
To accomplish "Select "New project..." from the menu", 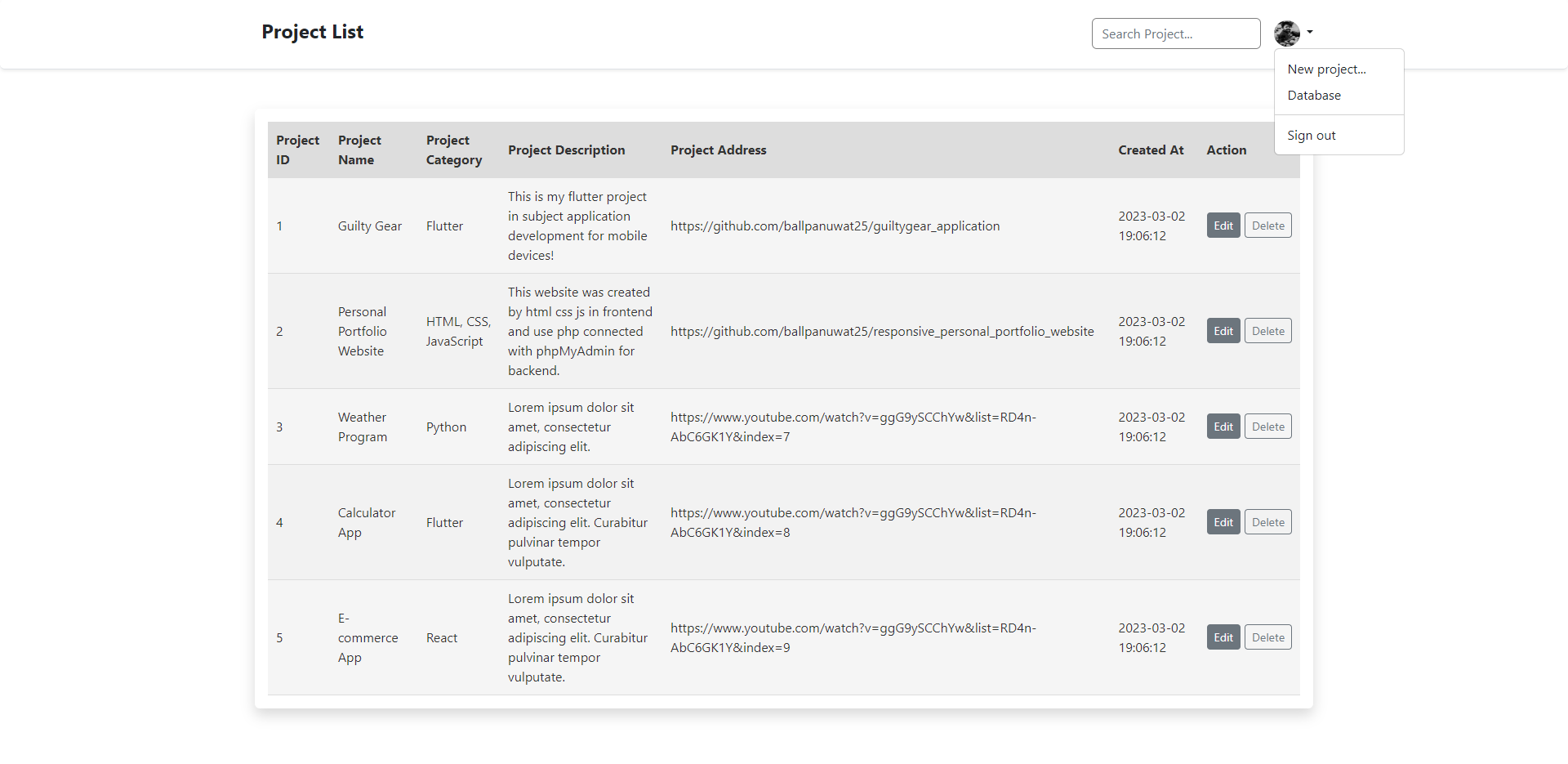I will click(1327, 69).
